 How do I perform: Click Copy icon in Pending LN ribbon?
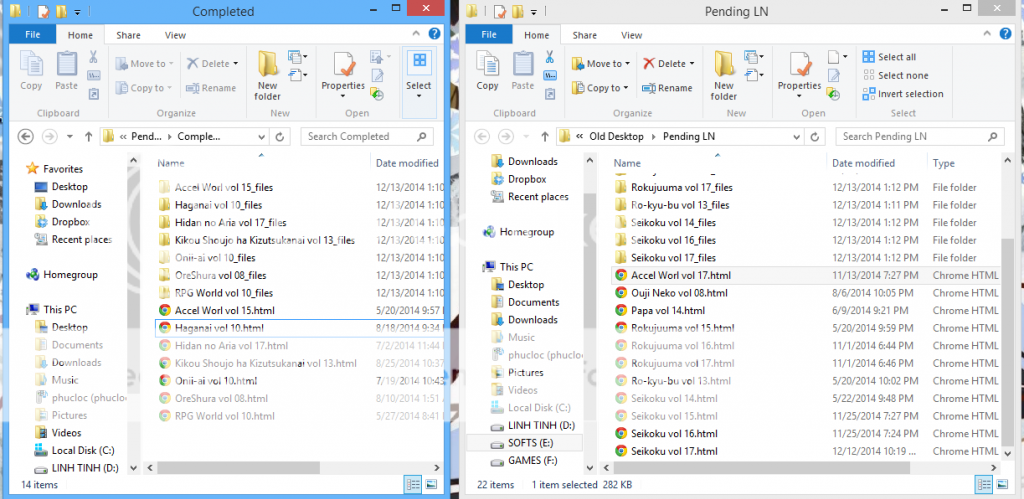point(487,71)
